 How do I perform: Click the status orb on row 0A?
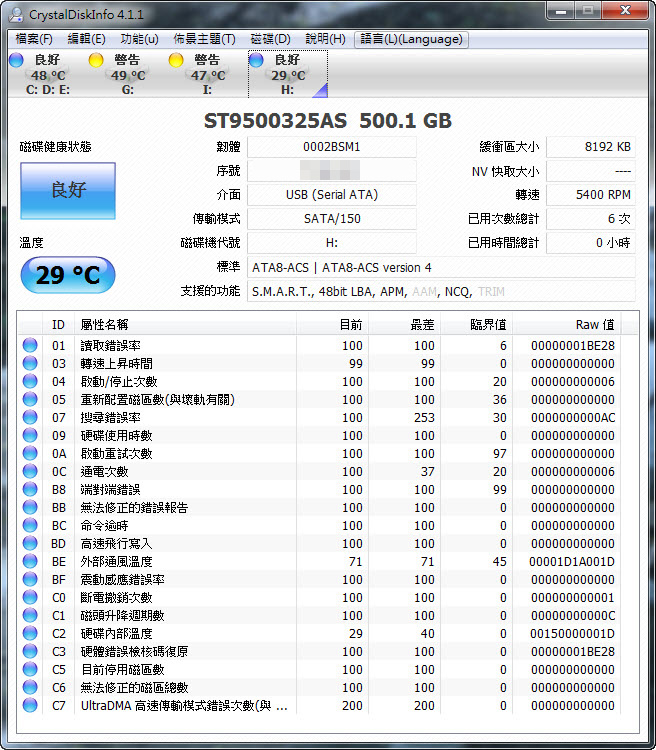30,453
